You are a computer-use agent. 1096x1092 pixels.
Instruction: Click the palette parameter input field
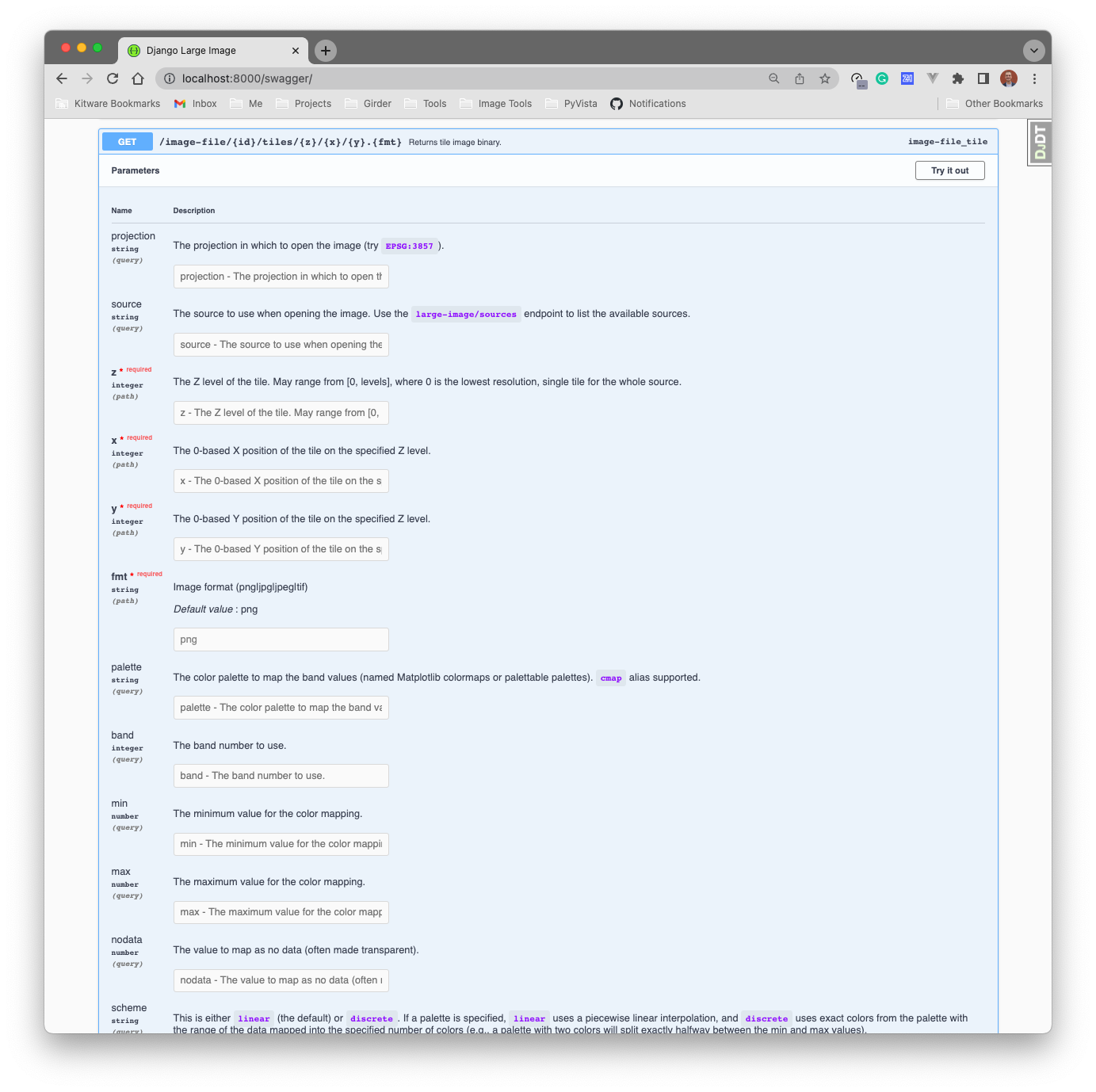281,708
